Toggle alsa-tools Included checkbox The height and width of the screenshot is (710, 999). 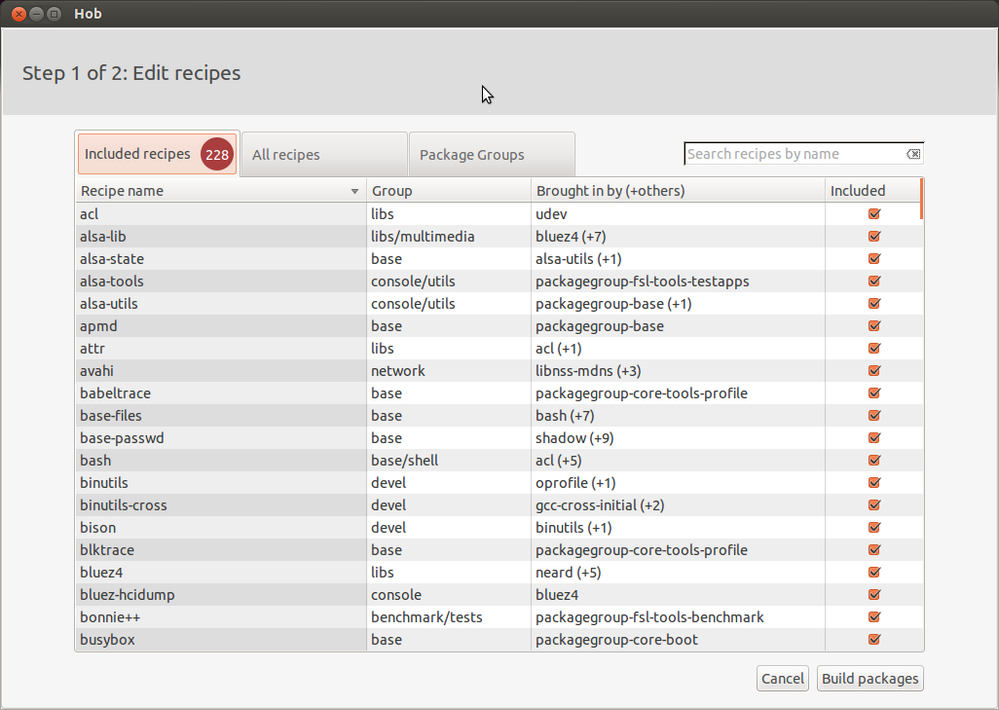tap(874, 280)
